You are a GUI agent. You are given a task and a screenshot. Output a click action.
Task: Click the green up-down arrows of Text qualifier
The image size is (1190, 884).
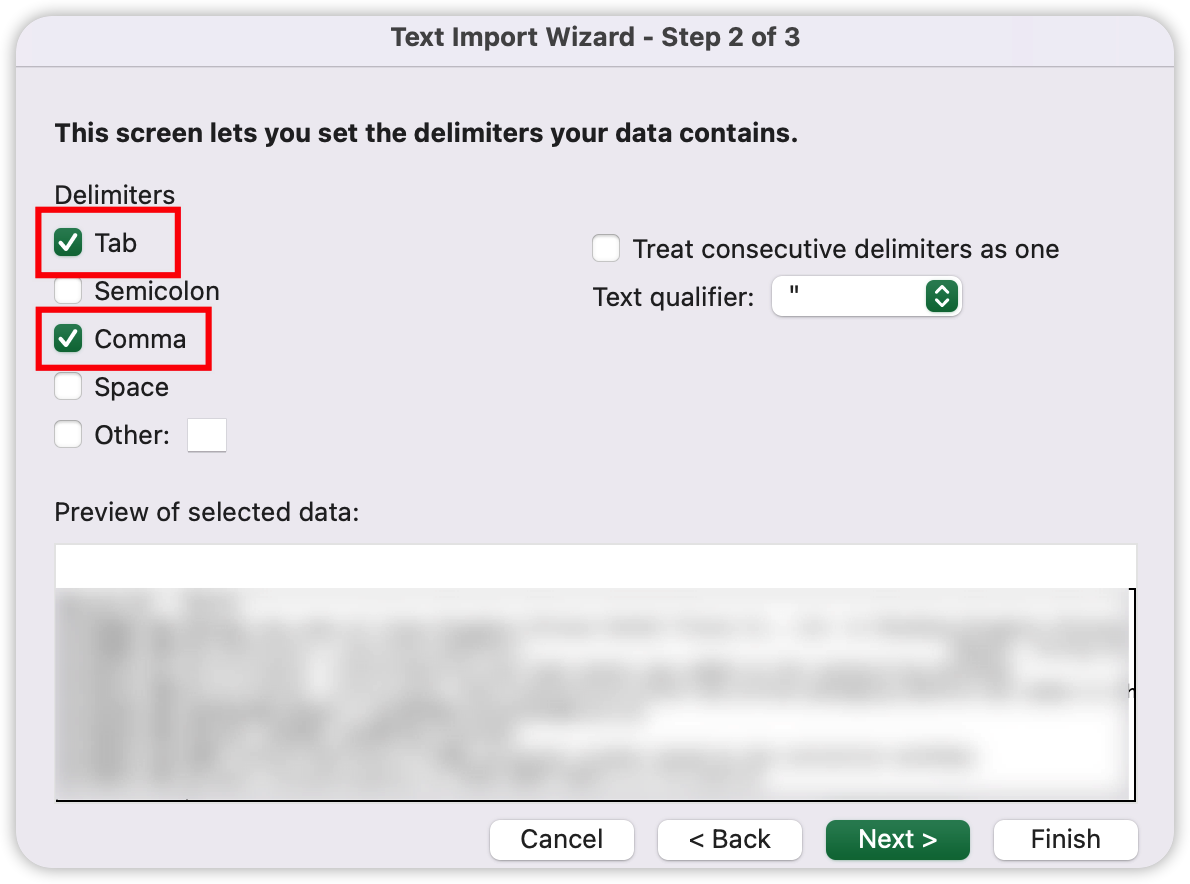pos(941,297)
